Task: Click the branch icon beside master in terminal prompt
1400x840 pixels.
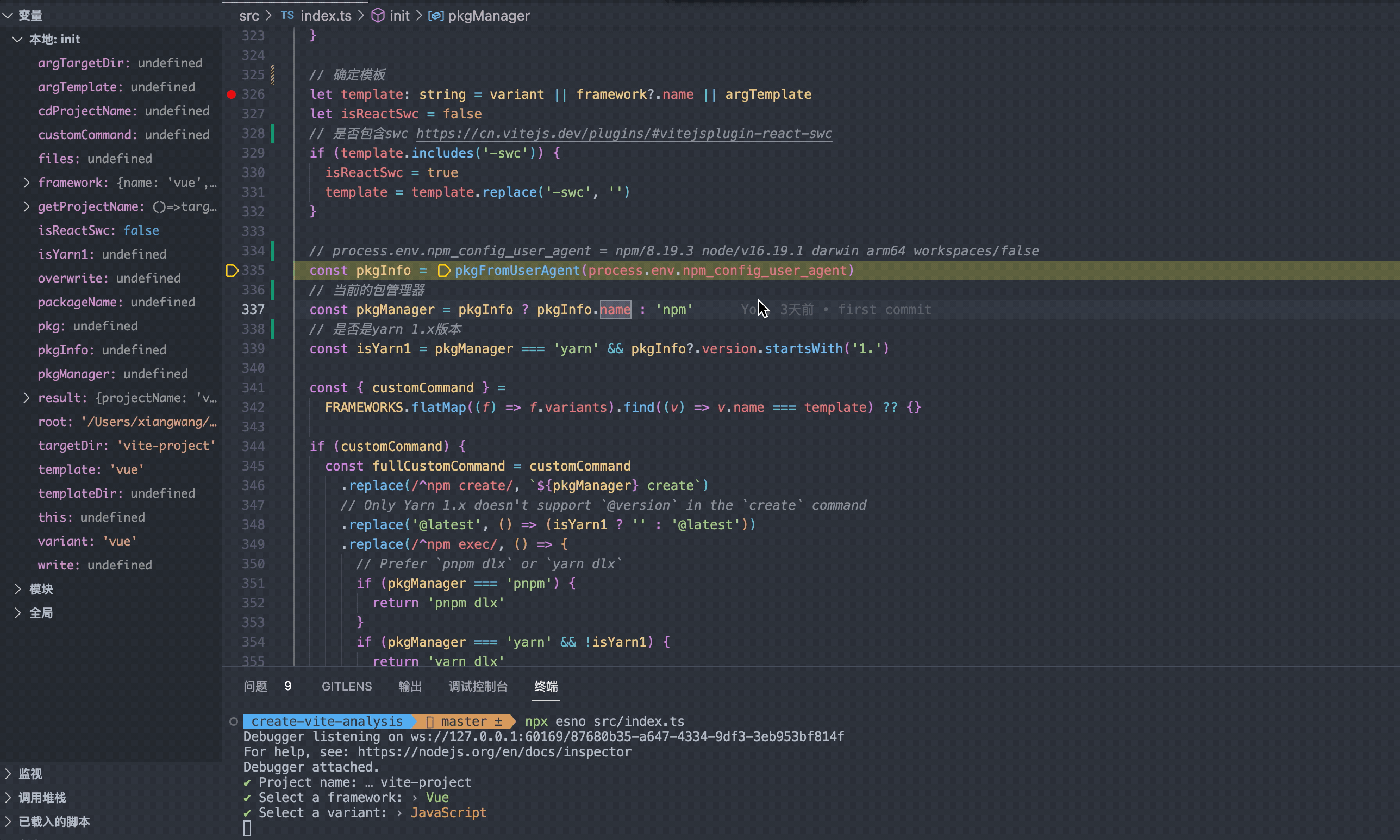Action: (431, 721)
